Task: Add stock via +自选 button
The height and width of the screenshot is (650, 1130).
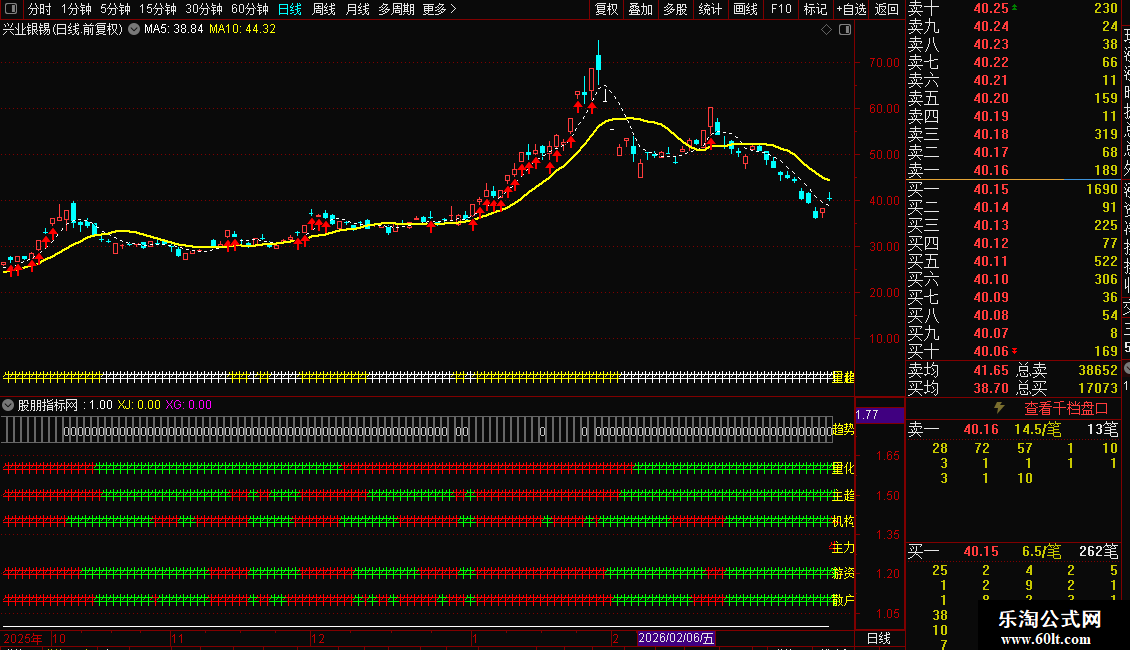Action: [851, 9]
